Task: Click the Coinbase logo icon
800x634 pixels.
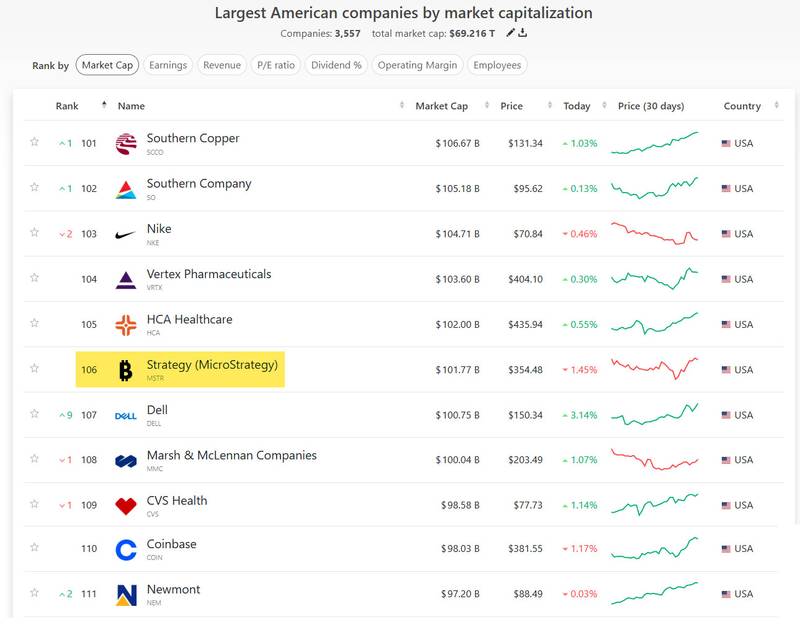Action: click(x=126, y=550)
